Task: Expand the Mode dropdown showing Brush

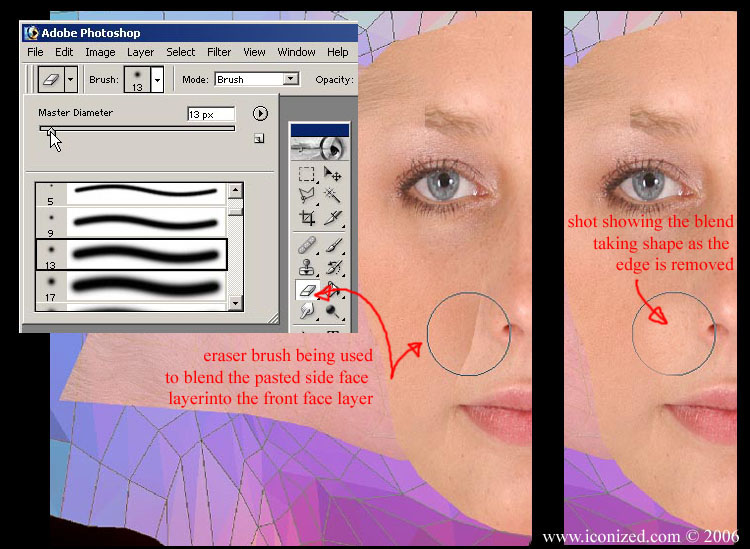Action: click(291, 79)
